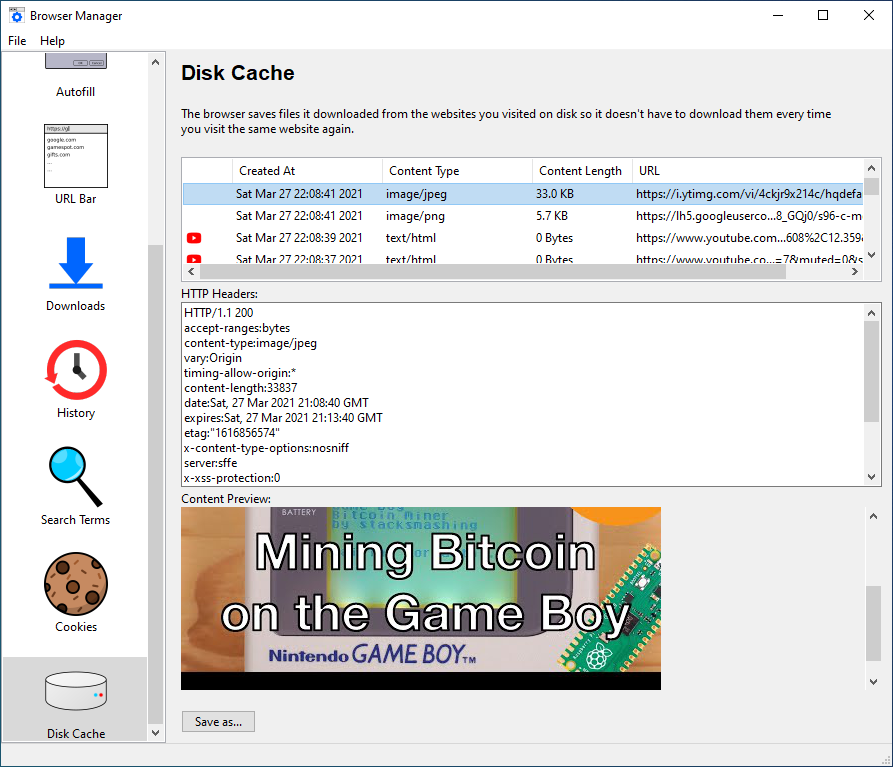The height and width of the screenshot is (767, 893).
Task: Sort the table by Content Type column
Action: (x=457, y=171)
